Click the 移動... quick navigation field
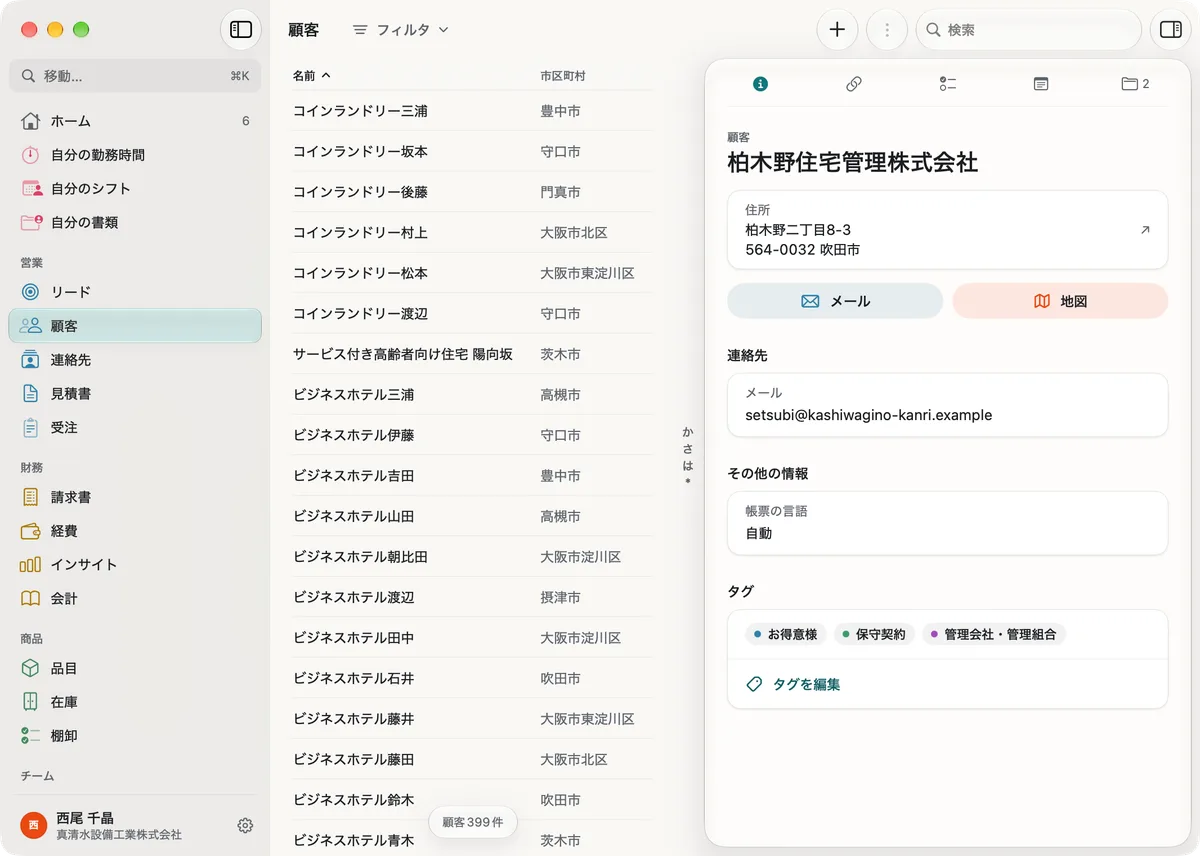This screenshot has width=1200, height=856. (x=135, y=76)
